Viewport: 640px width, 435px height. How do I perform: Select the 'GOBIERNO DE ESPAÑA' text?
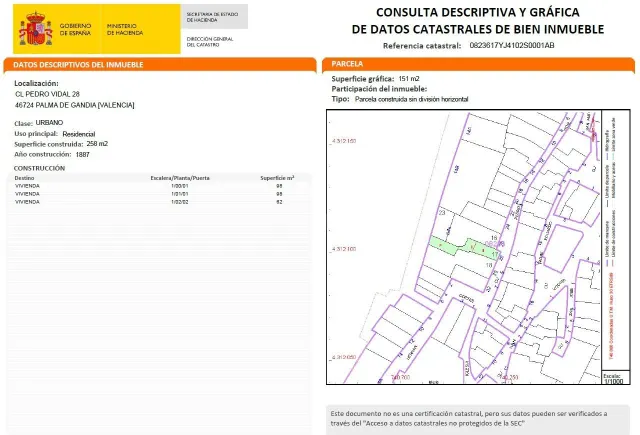[75, 29]
